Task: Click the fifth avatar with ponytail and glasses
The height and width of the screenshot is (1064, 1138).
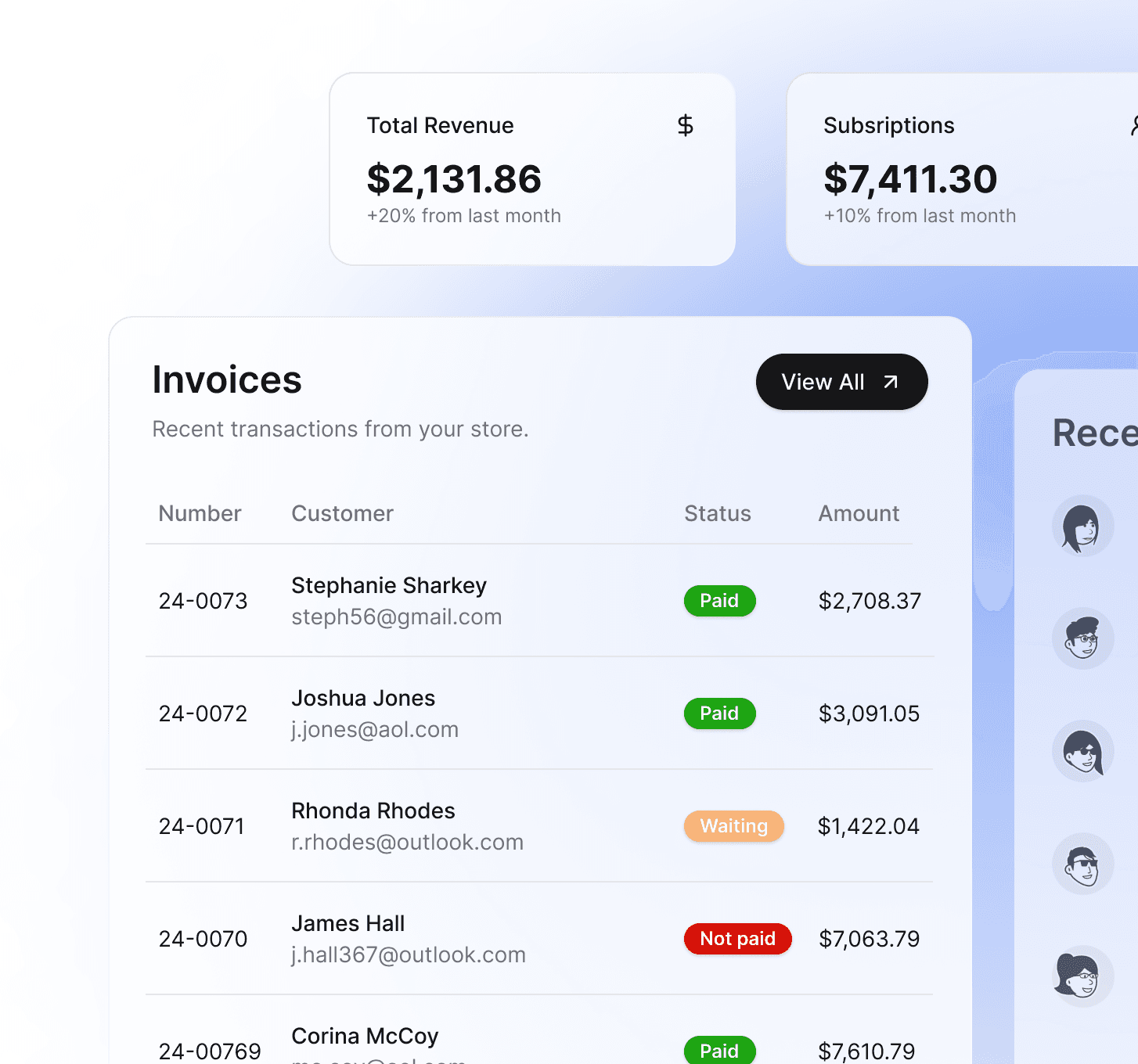Action: 1082,976
